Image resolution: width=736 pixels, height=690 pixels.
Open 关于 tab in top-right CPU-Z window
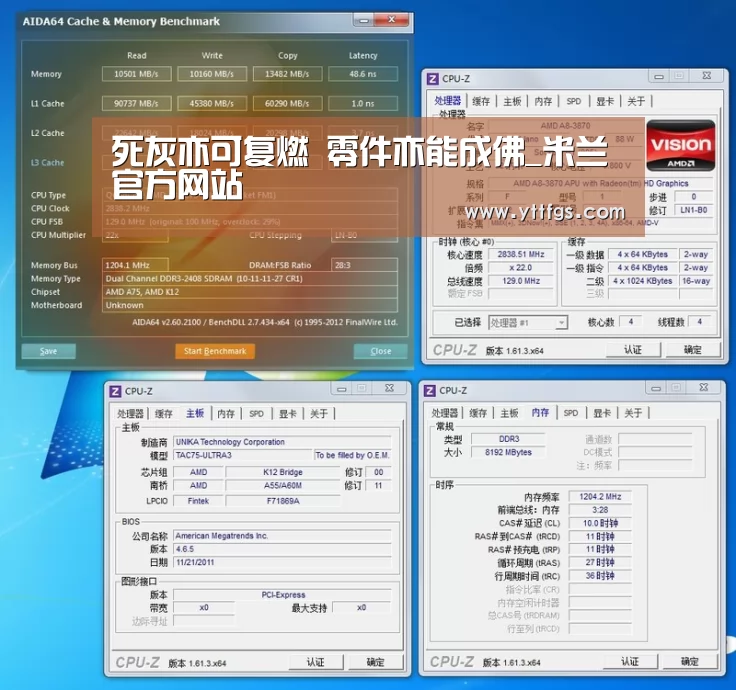(x=636, y=101)
